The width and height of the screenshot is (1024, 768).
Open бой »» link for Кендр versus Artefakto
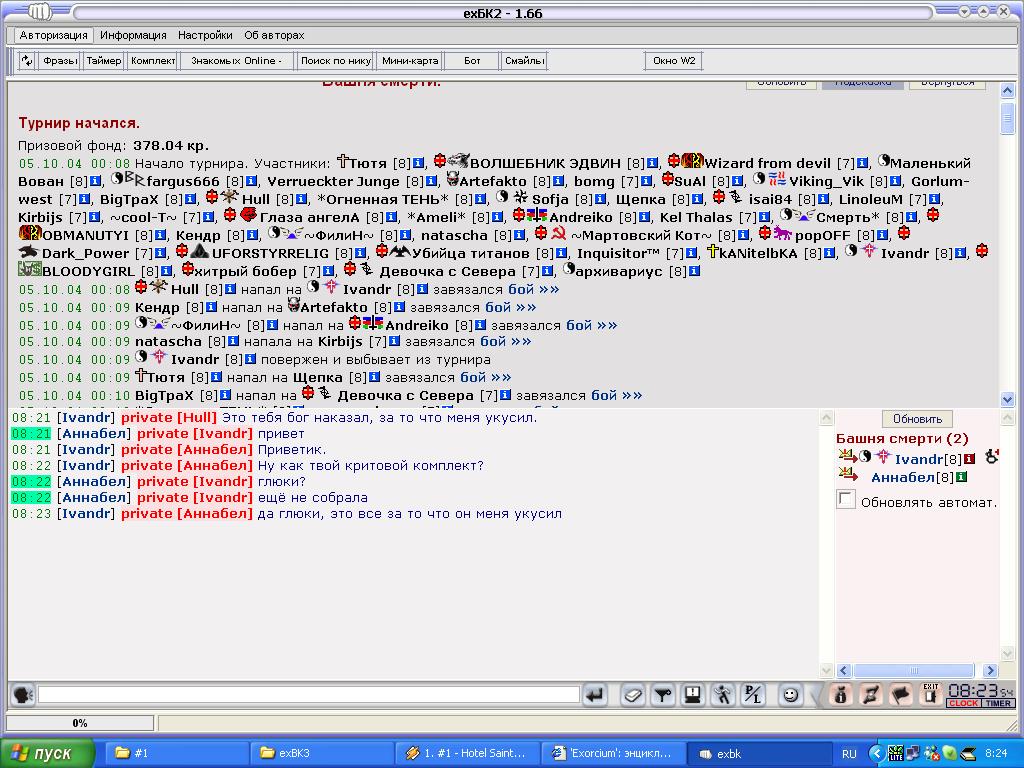[x=511, y=307]
